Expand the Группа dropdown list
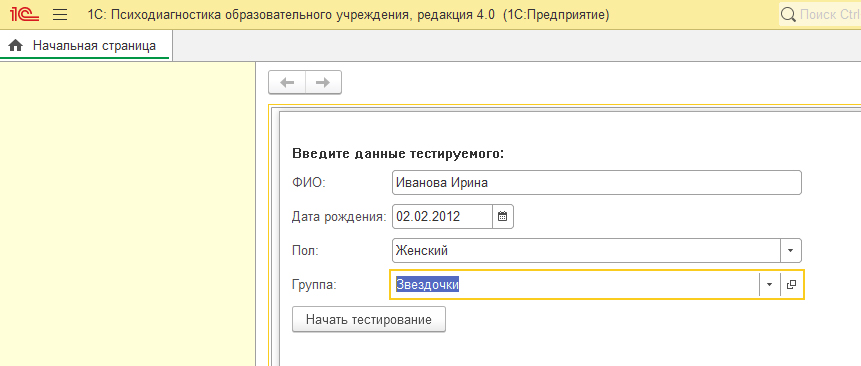Screen dimensions: 861x366 769,284
